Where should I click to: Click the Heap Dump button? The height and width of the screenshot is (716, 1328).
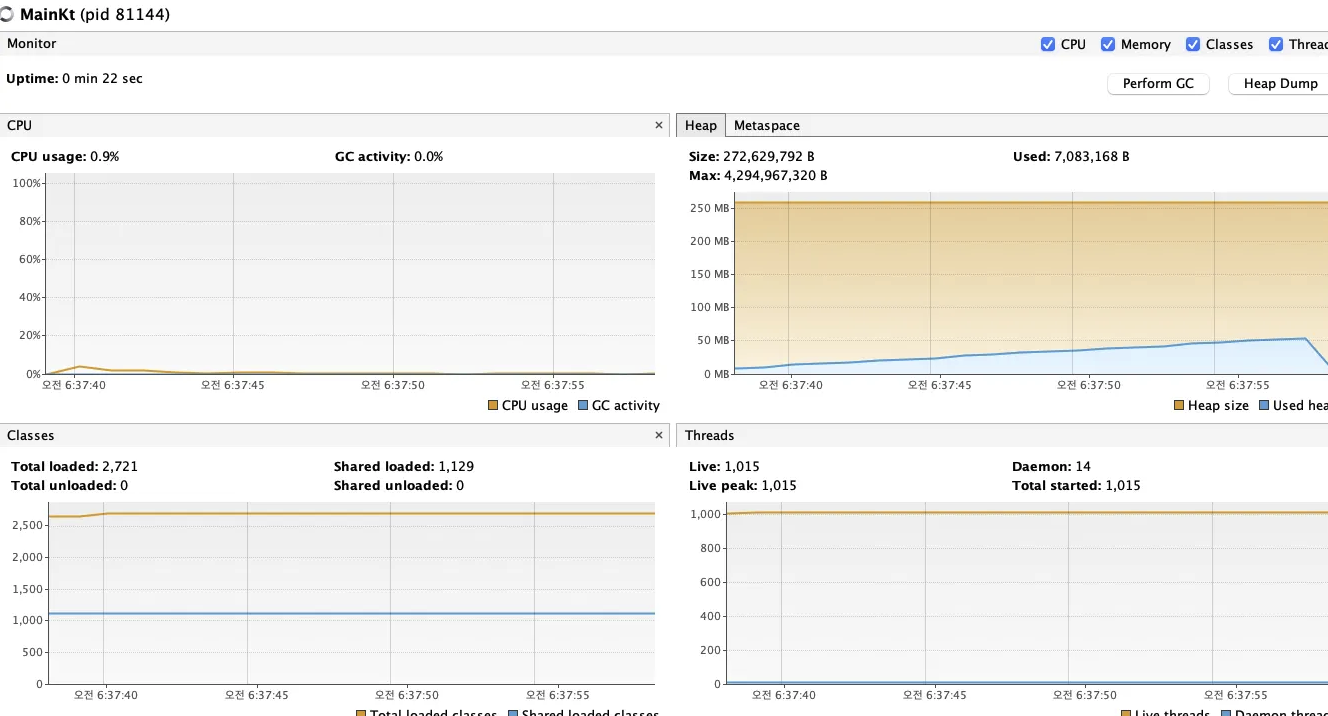(x=1280, y=84)
